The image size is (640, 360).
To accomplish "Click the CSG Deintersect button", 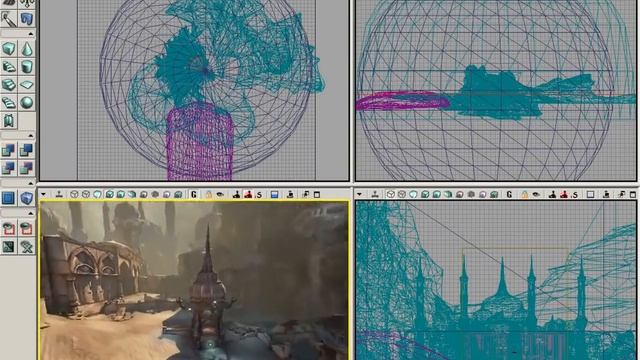I will [x=27, y=168].
